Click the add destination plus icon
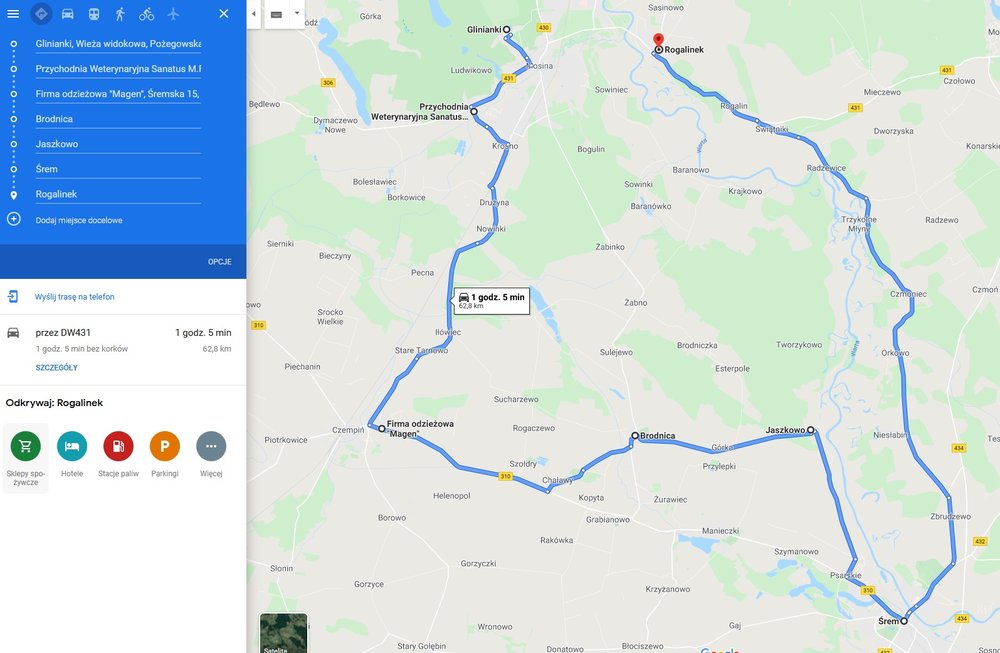 13,219
